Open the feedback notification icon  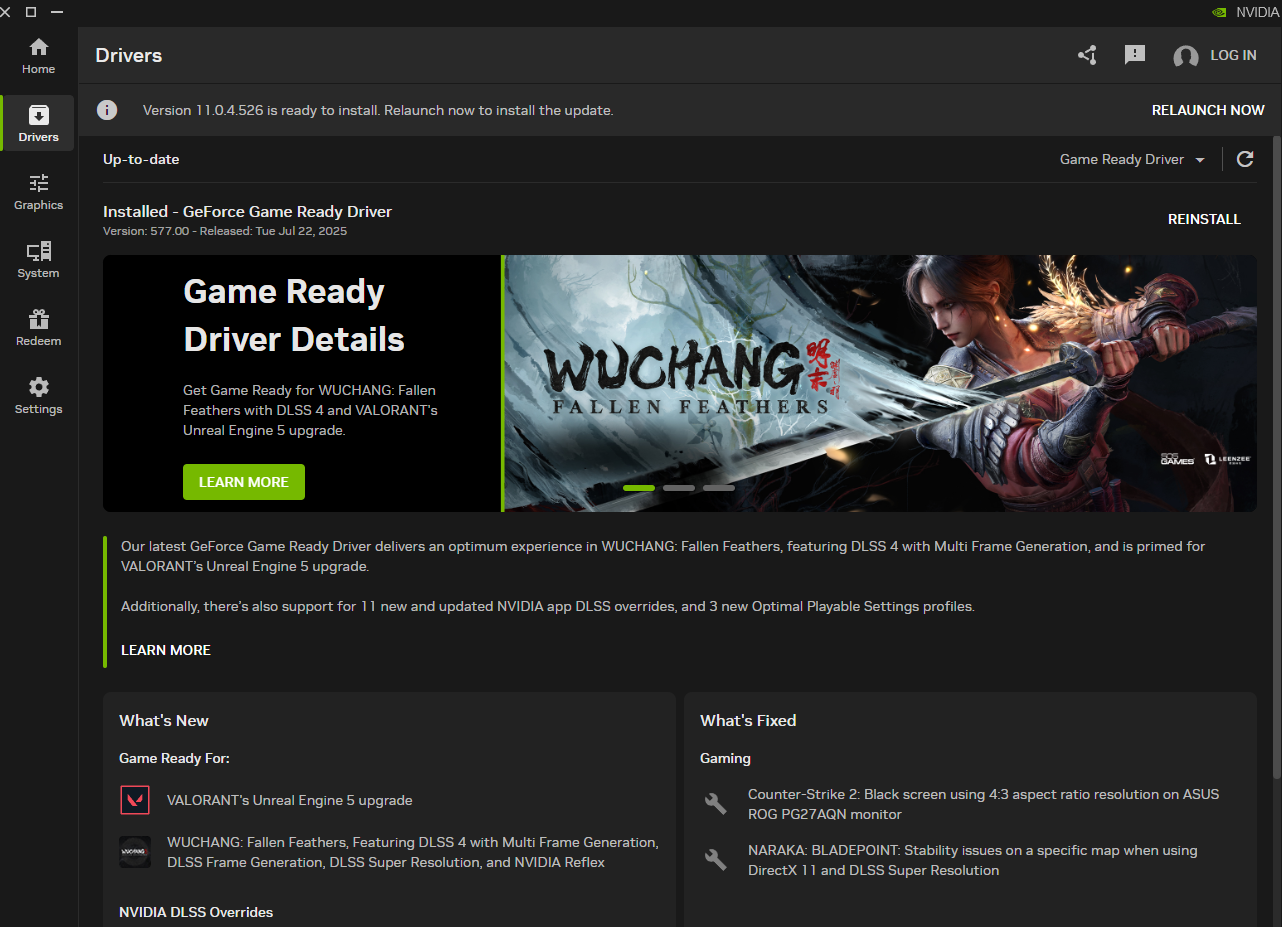[x=1134, y=55]
